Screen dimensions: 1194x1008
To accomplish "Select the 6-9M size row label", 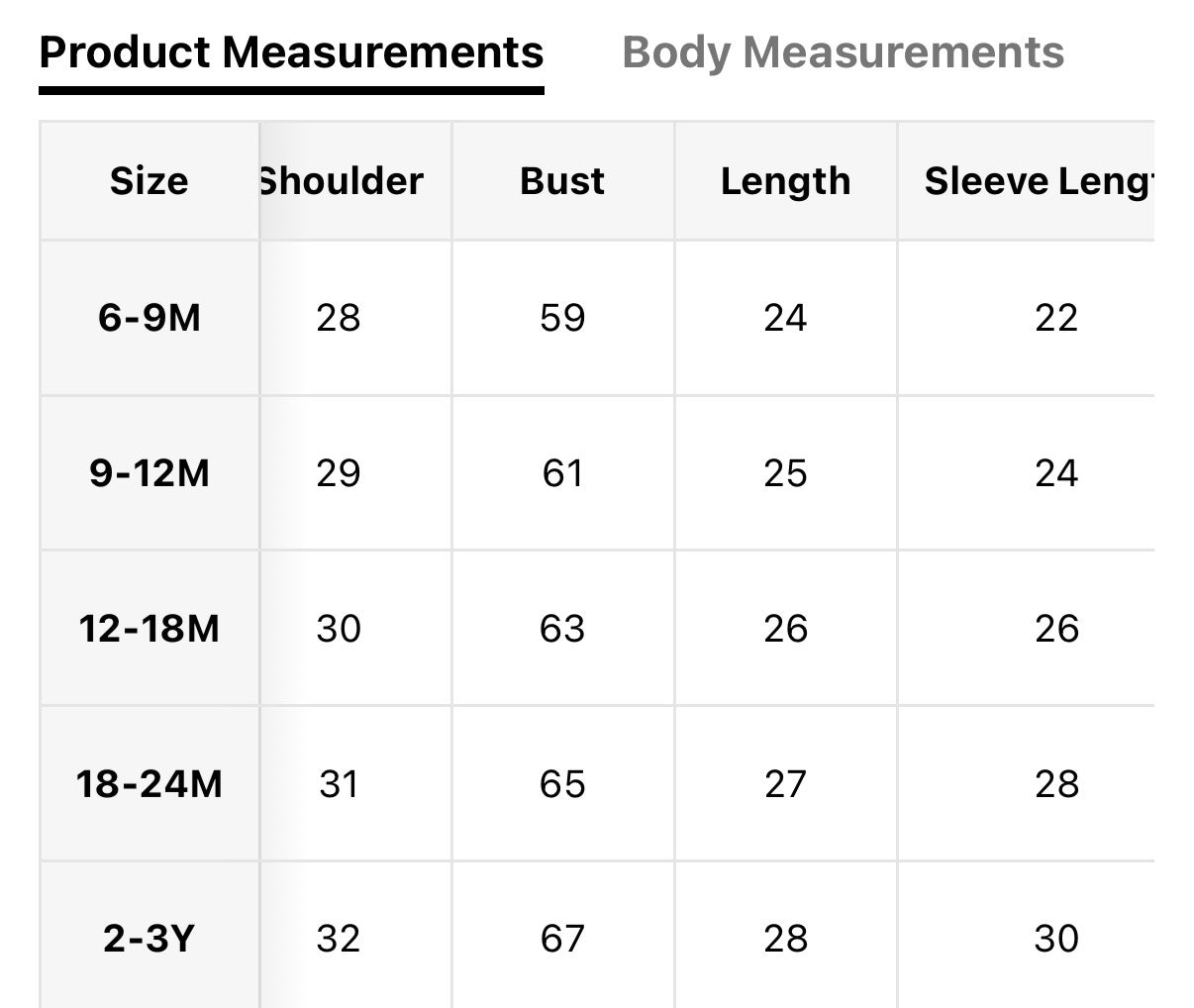I will click(x=149, y=318).
